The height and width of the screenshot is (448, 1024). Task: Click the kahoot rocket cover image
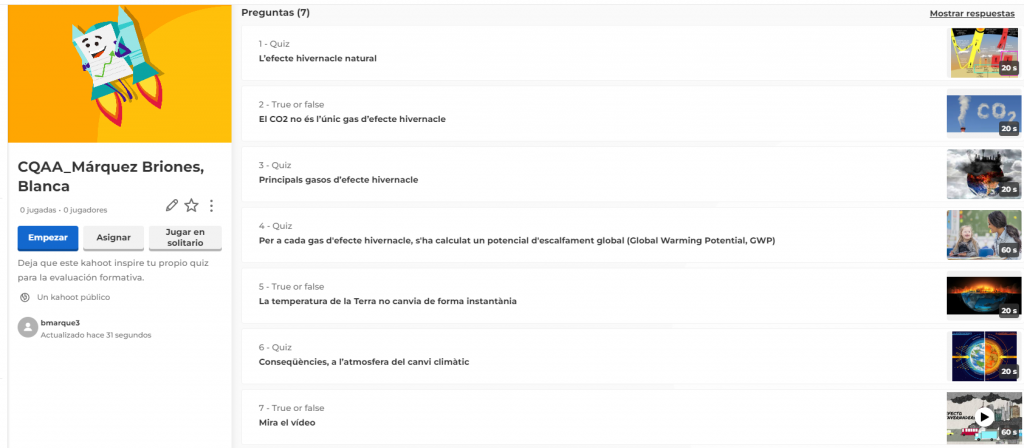coord(119,71)
